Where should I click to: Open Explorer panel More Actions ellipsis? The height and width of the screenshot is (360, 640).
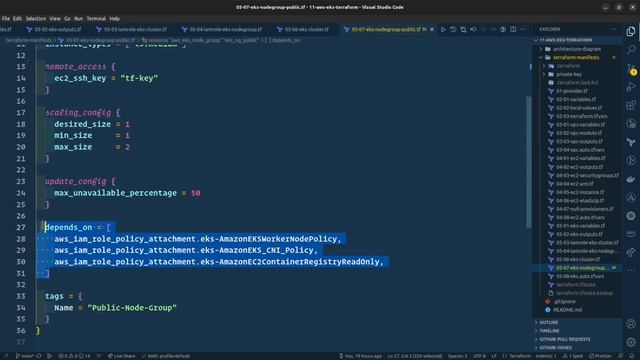click(613, 29)
